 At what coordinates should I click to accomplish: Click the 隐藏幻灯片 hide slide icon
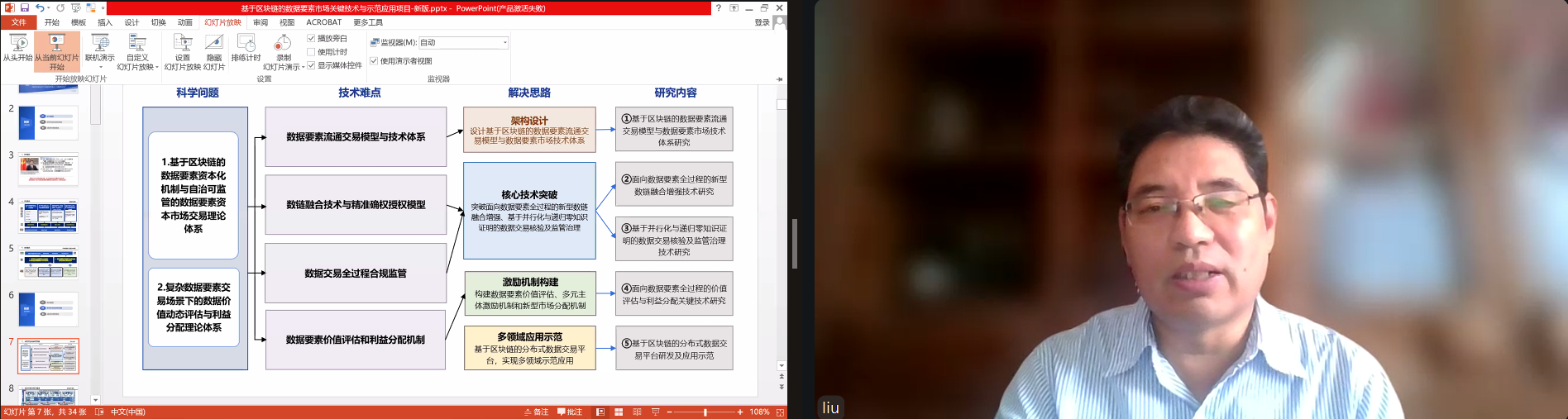click(x=214, y=44)
